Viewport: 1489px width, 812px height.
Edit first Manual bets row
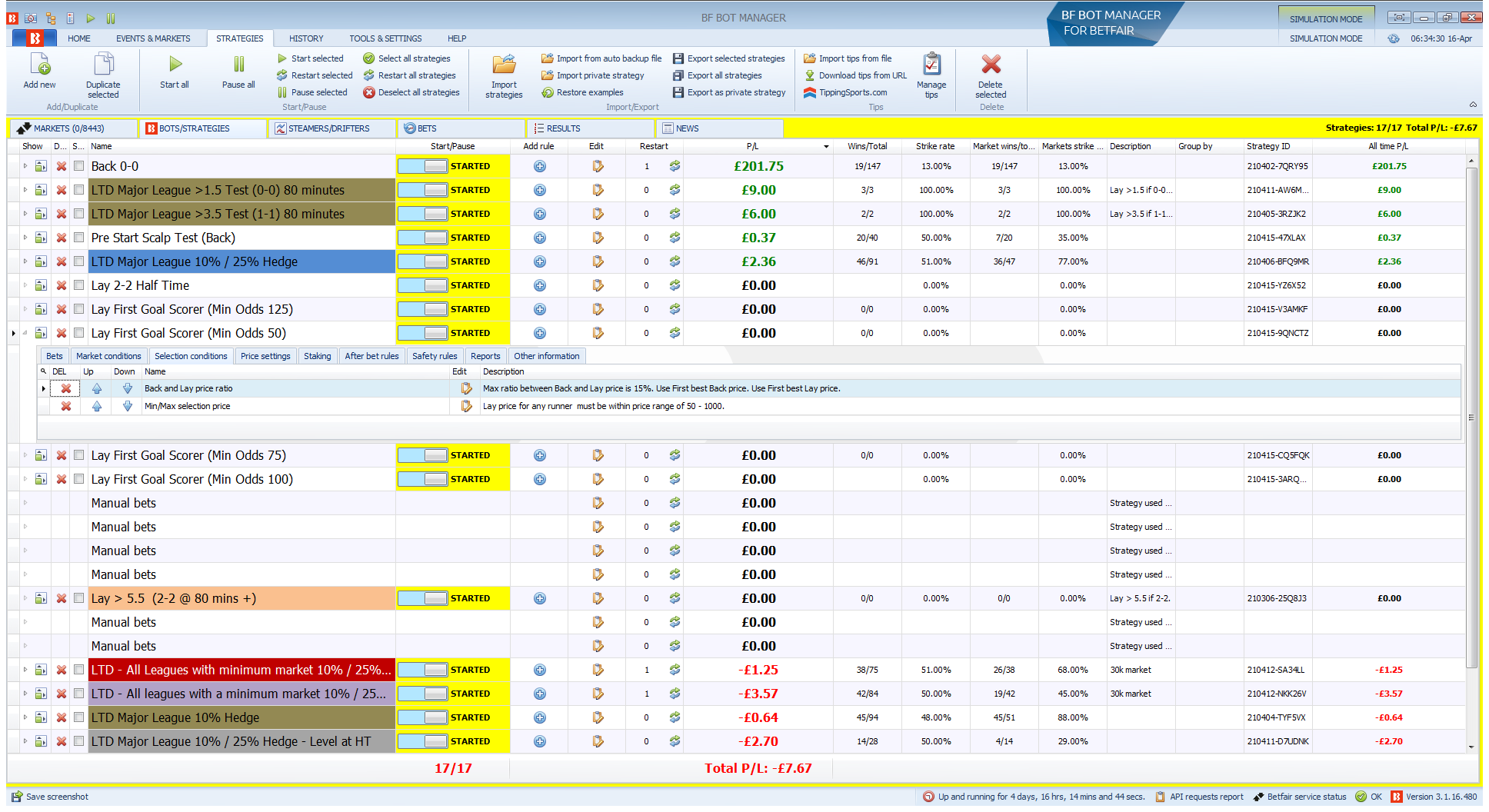coord(598,503)
